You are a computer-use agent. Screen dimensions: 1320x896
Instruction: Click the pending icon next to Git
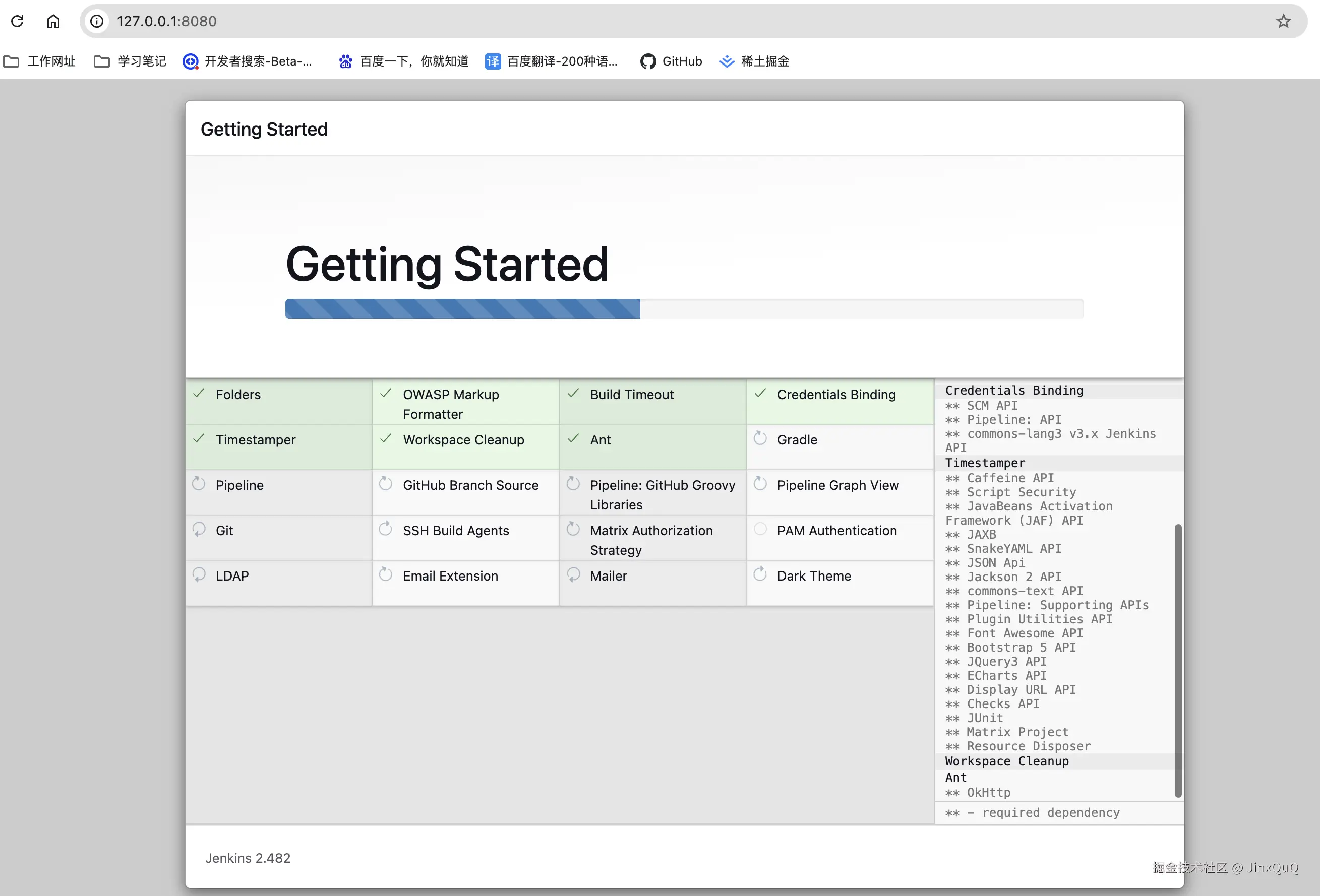click(199, 529)
